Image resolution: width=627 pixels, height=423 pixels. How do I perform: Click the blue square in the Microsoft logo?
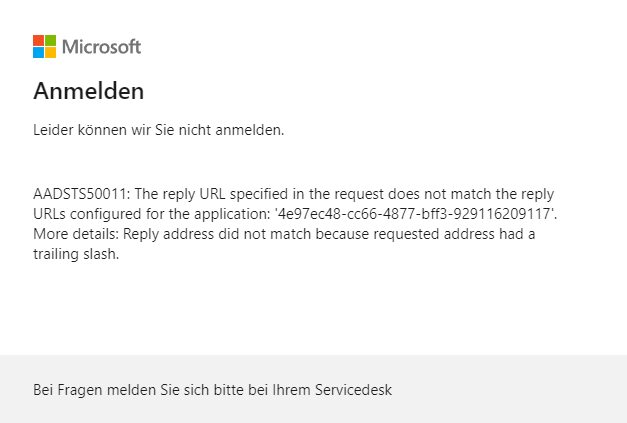point(38,52)
